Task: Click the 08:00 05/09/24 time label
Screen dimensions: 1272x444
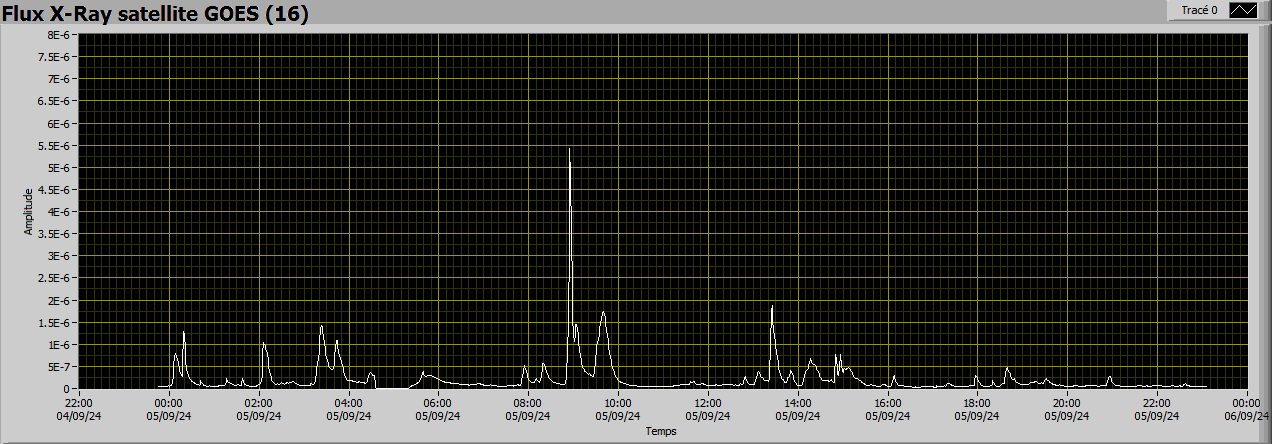Action: pos(528,409)
